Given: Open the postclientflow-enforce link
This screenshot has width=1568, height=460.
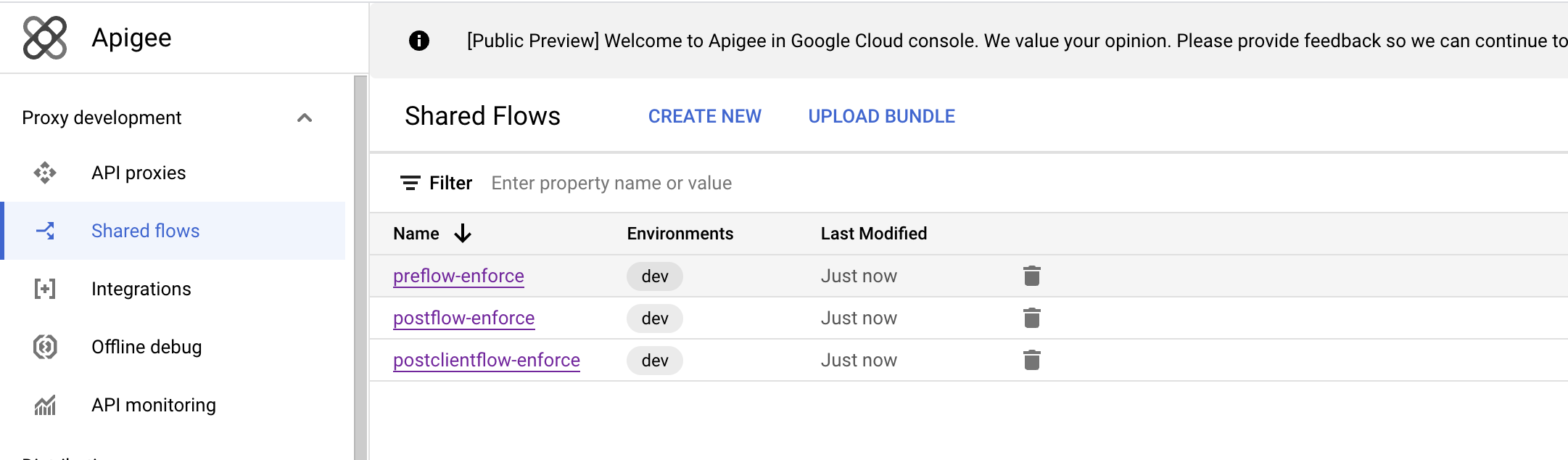Looking at the screenshot, I should tap(487, 360).
